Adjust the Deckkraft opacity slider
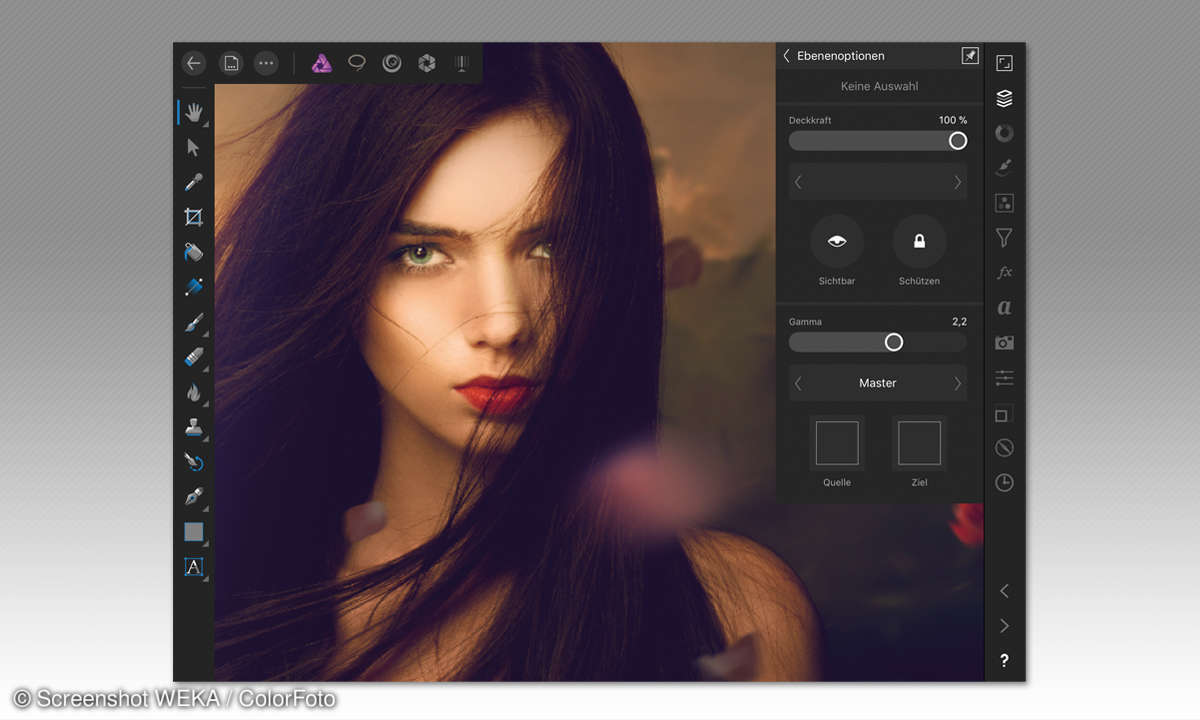 [x=878, y=141]
